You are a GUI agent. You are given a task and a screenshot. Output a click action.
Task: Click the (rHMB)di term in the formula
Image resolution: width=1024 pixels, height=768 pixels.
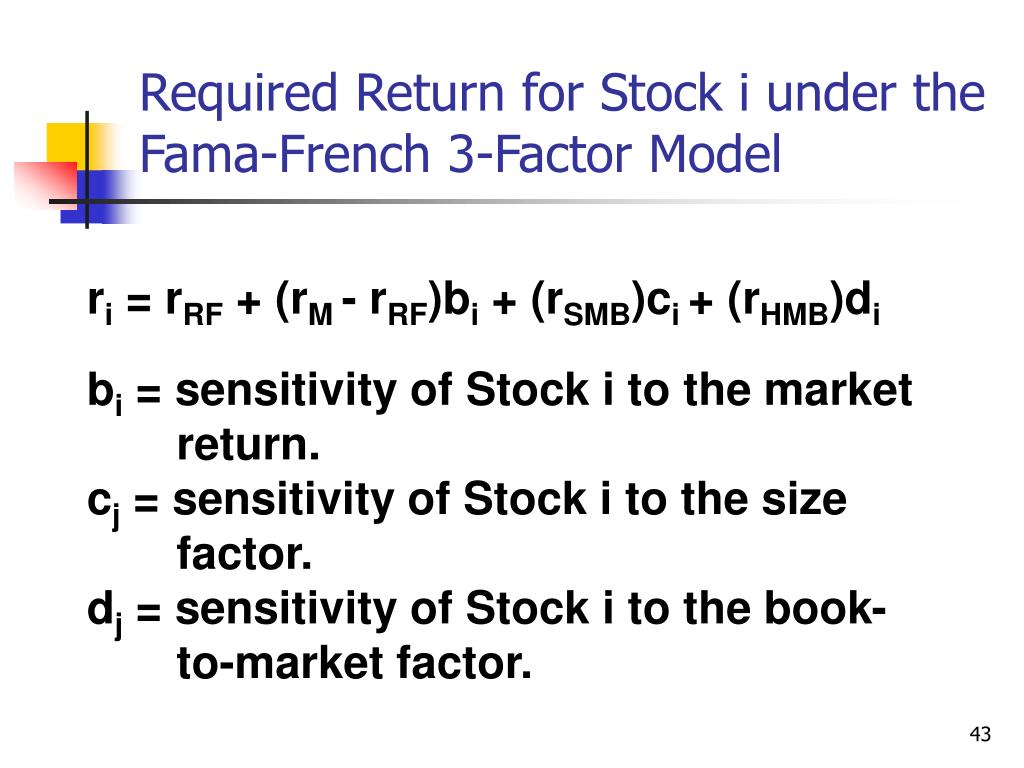(x=803, y=304)
